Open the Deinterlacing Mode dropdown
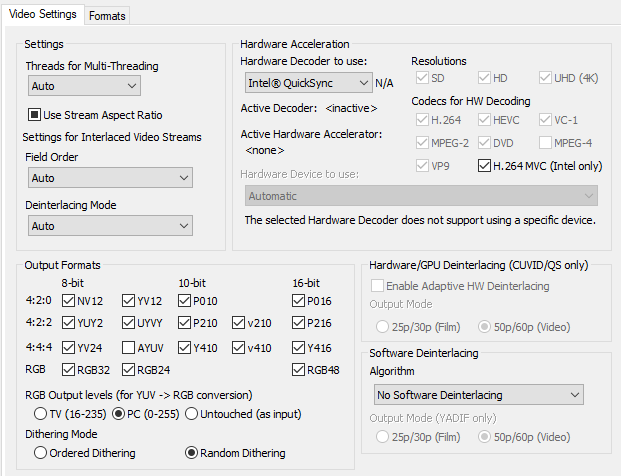 tap(109, 227)
